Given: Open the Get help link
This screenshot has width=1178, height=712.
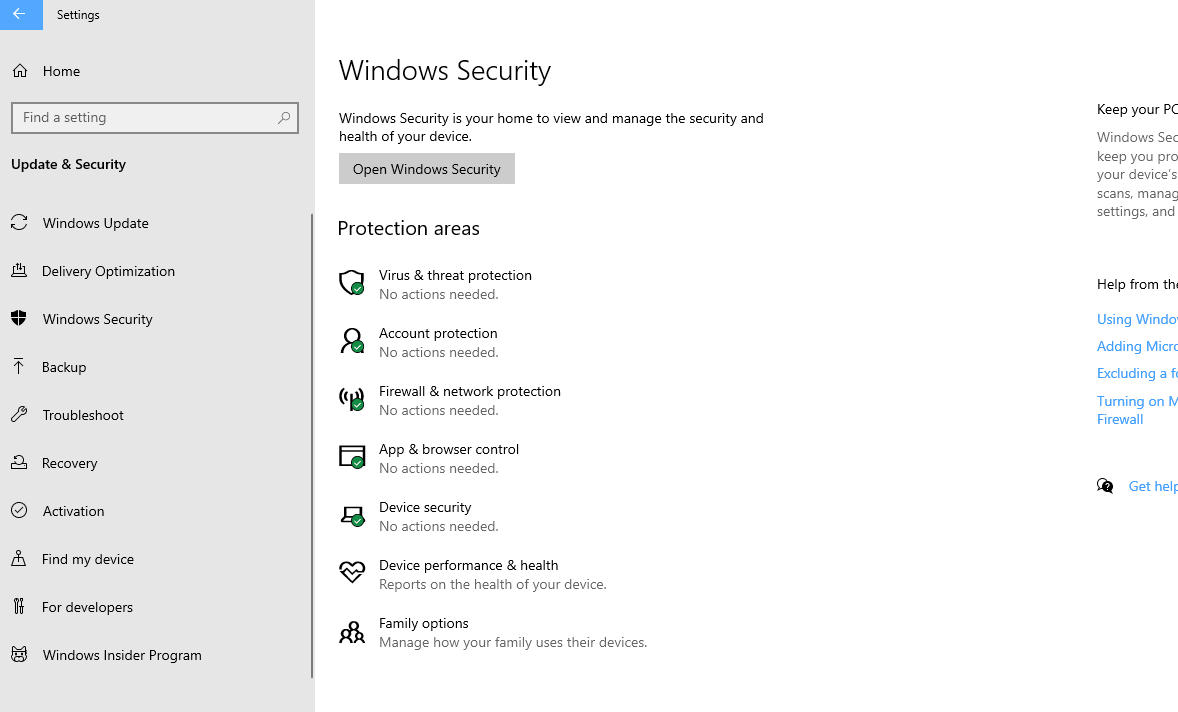Looking at the screenshot, I should pos(1152,486).
